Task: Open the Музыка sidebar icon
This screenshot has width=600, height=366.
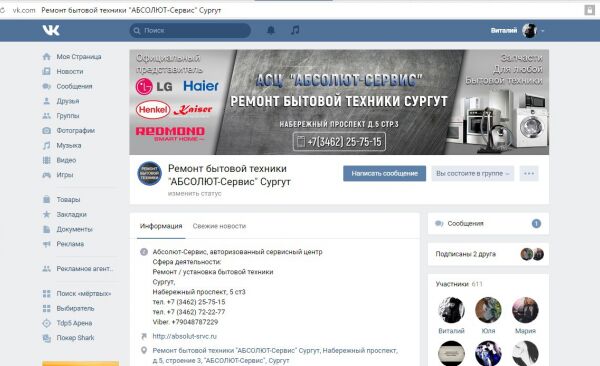Action: (46, 145)
